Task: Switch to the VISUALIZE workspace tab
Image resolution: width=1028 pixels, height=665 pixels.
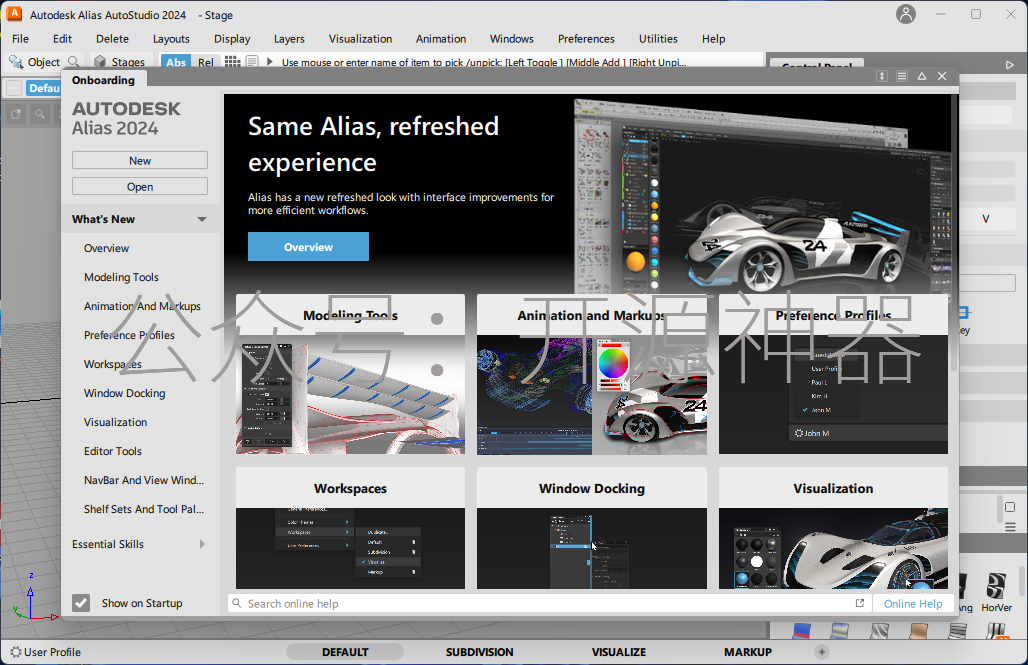Action: point(619,652)
